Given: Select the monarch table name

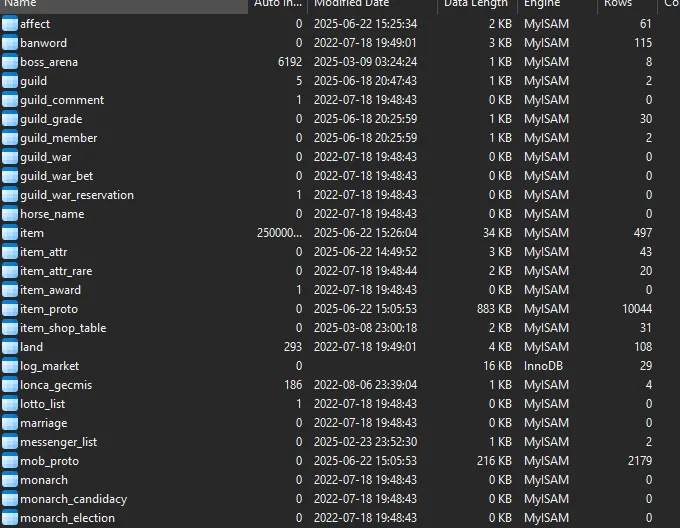Looking at the screenshot, I should [44, 480].
